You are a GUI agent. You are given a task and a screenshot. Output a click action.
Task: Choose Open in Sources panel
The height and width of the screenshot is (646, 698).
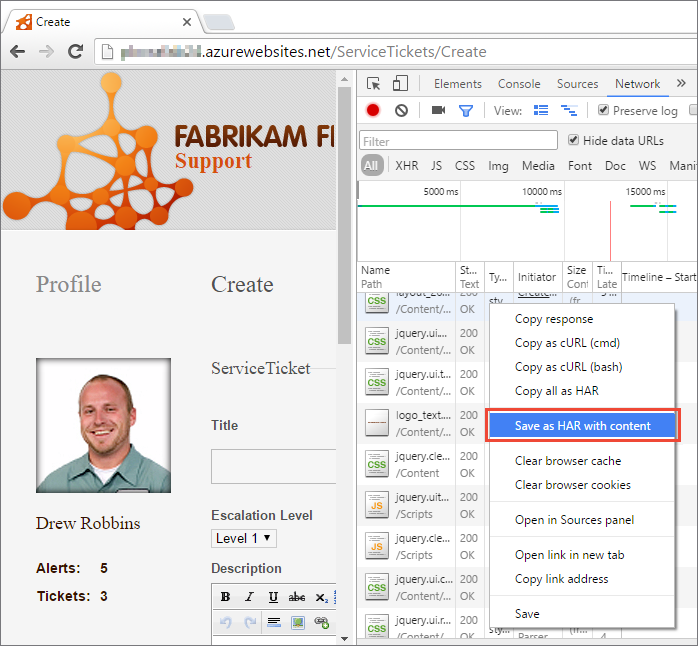582,520
